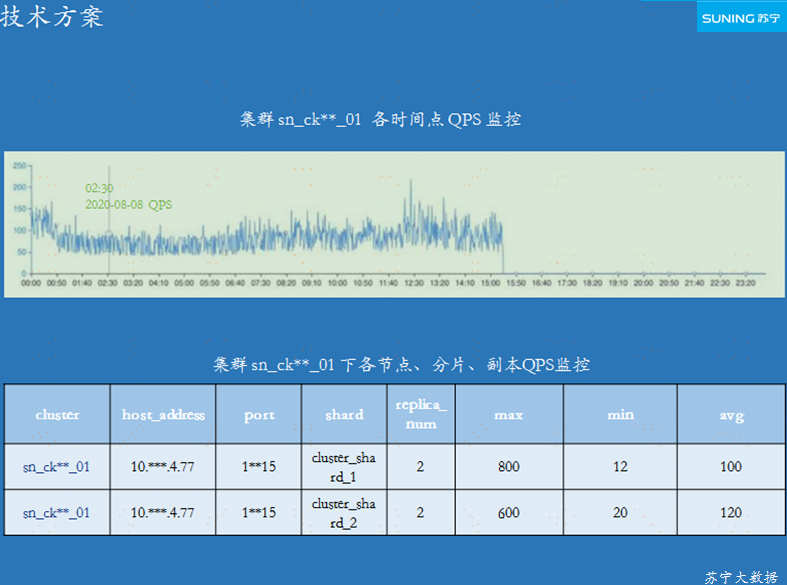Viewport: 787px width, 585px height.
Task: Click the cluster_shard_2 cell
Action: click(344, 513)
